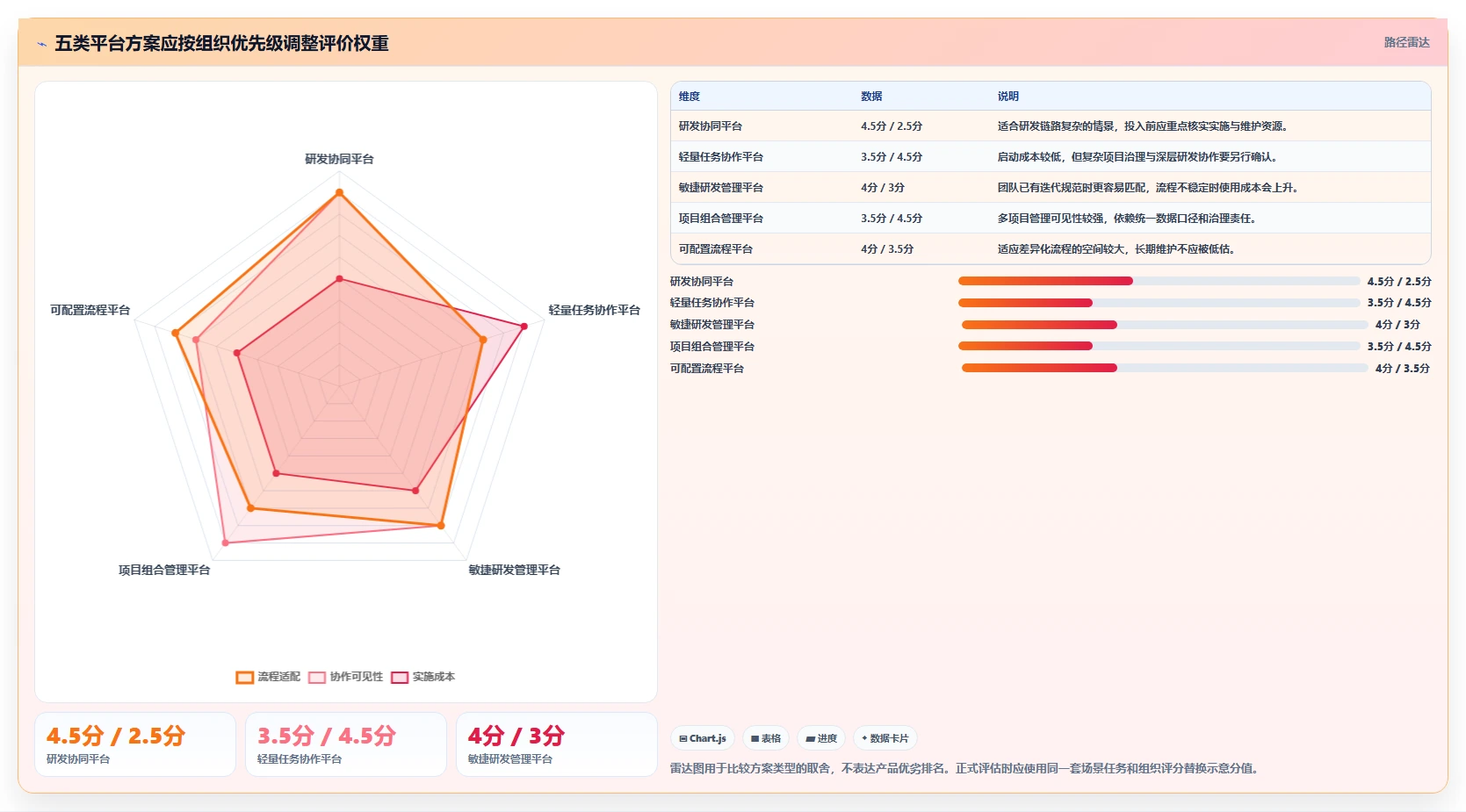Click the table cell showing 4分 / 3分
Viewport: 1466px width, 812px height.
pyautogui.click(x=921, y=188)
